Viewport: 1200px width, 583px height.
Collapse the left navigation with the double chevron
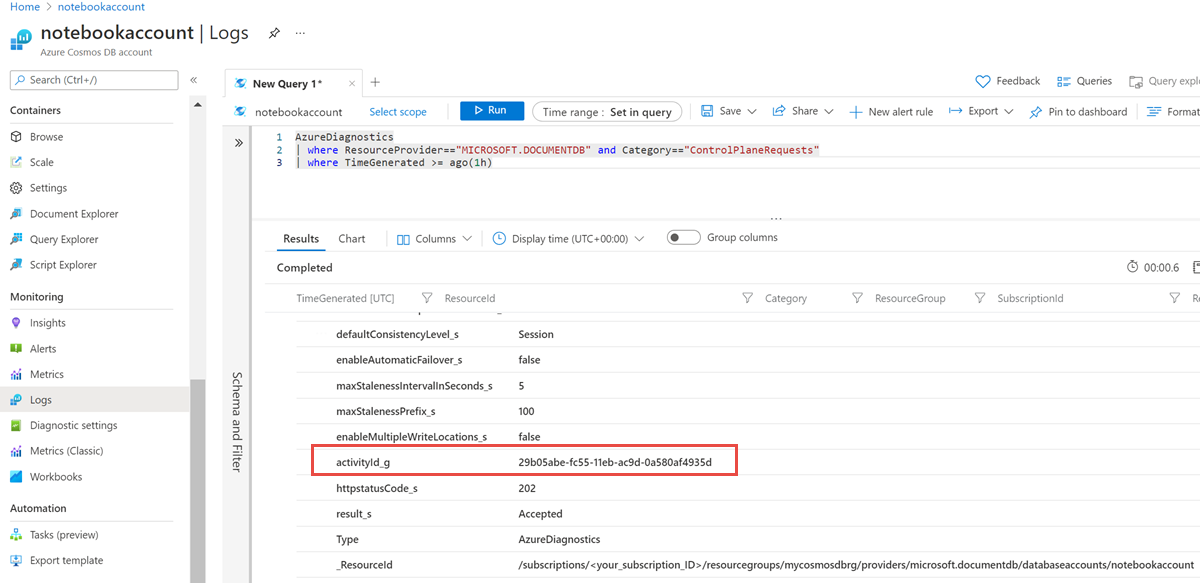(194, 80)
